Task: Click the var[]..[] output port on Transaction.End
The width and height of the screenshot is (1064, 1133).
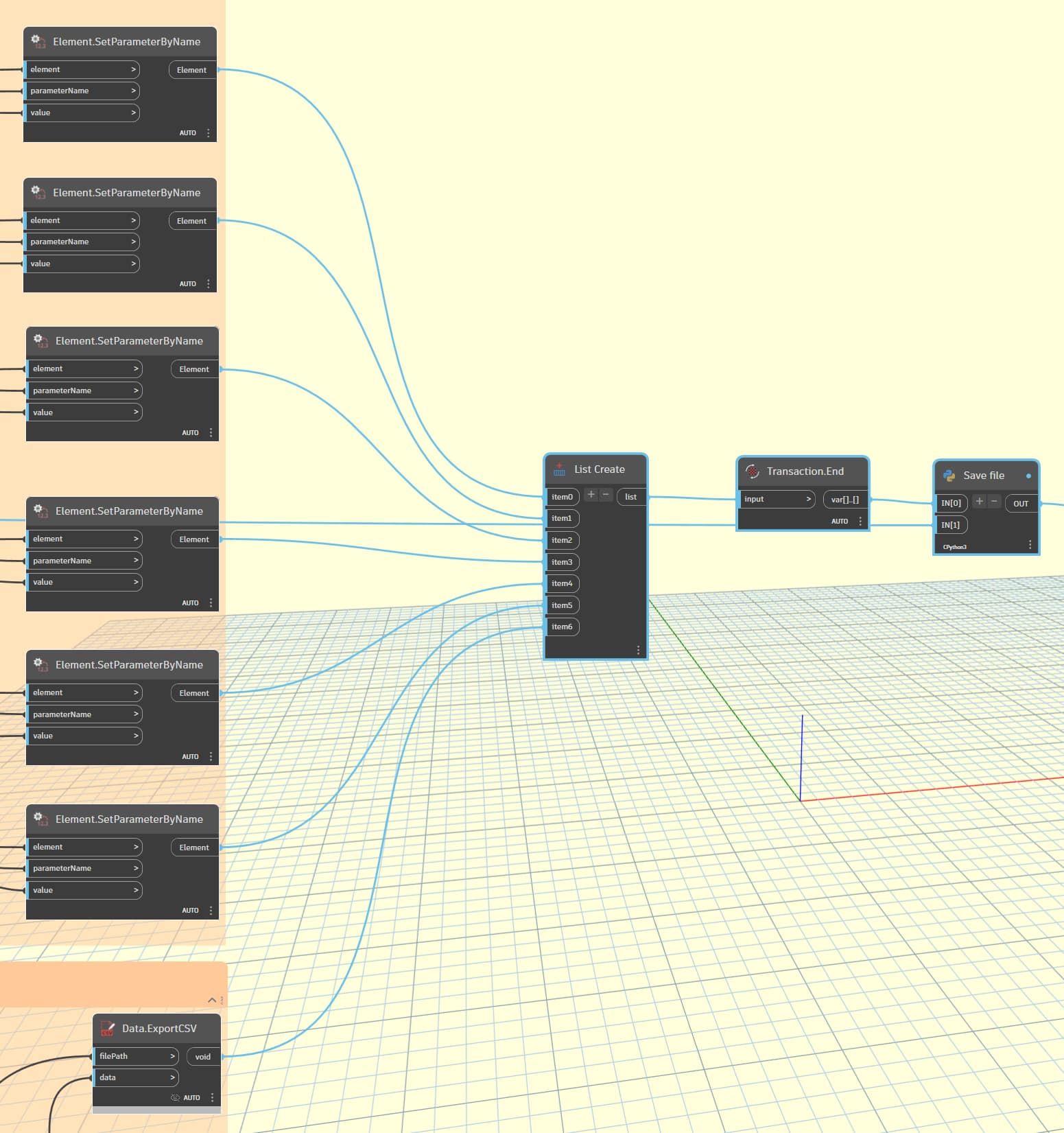Action: [x=845, y=500]
